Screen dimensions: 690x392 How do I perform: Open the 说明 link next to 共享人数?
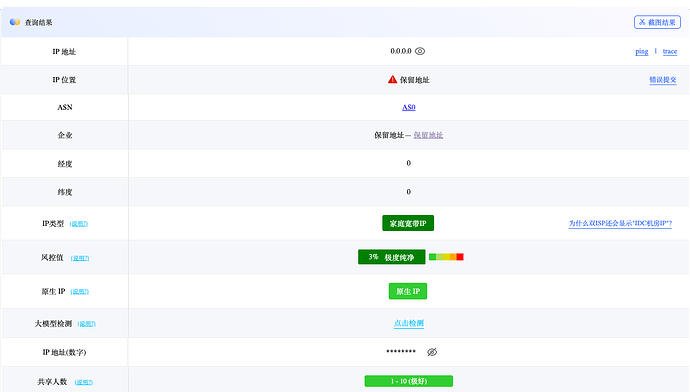click(x=84, y=382)
